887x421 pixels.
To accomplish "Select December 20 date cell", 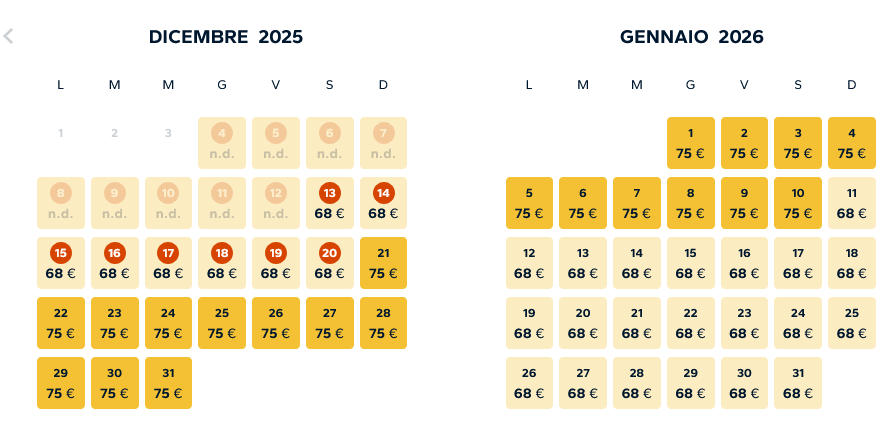I will coord(329,263).
